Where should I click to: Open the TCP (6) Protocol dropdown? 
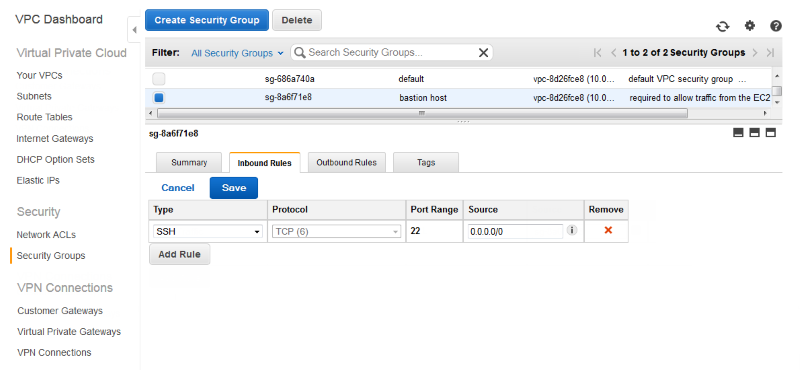[336, 232]
